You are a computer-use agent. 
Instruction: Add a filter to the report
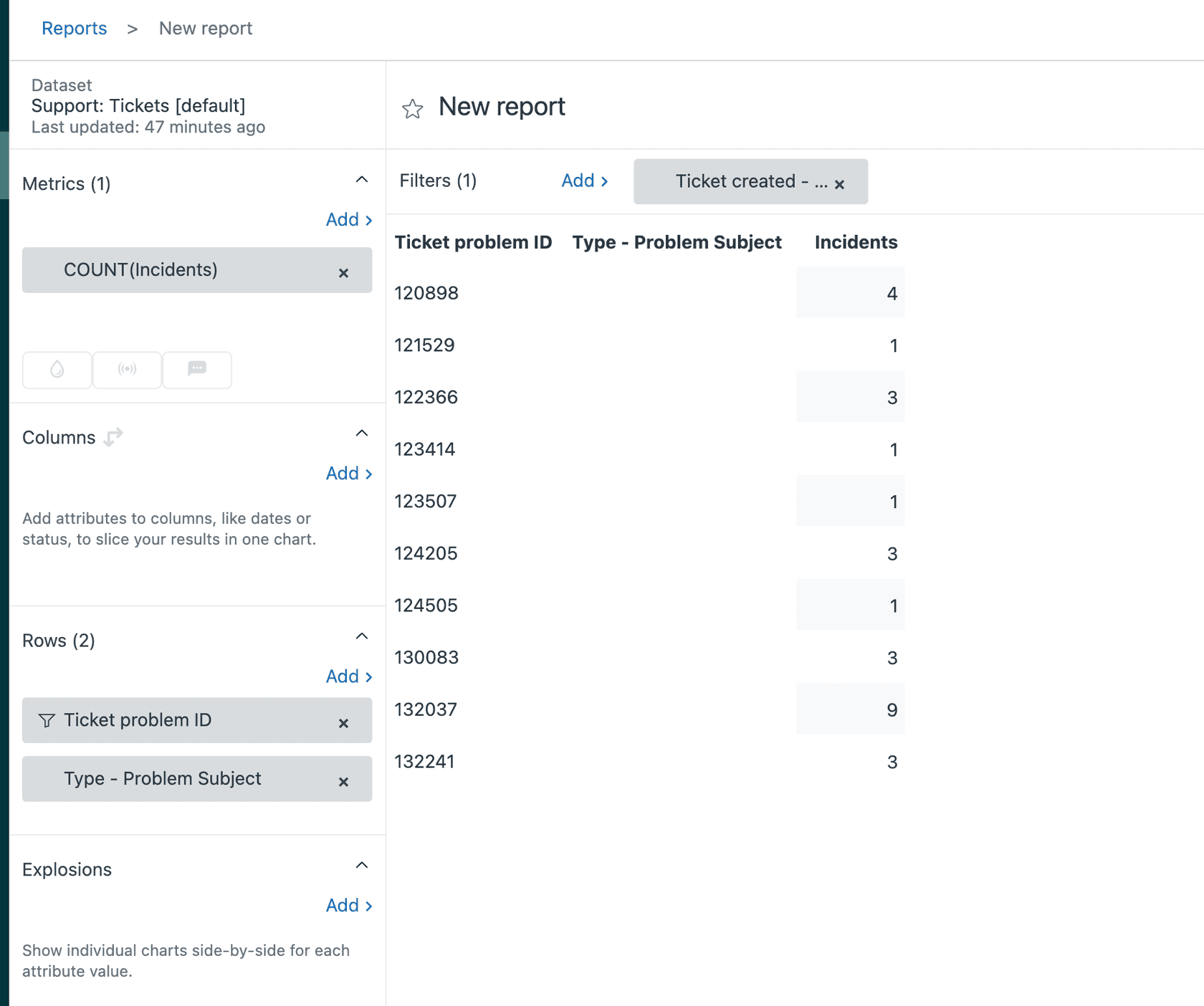coord(584,181)
